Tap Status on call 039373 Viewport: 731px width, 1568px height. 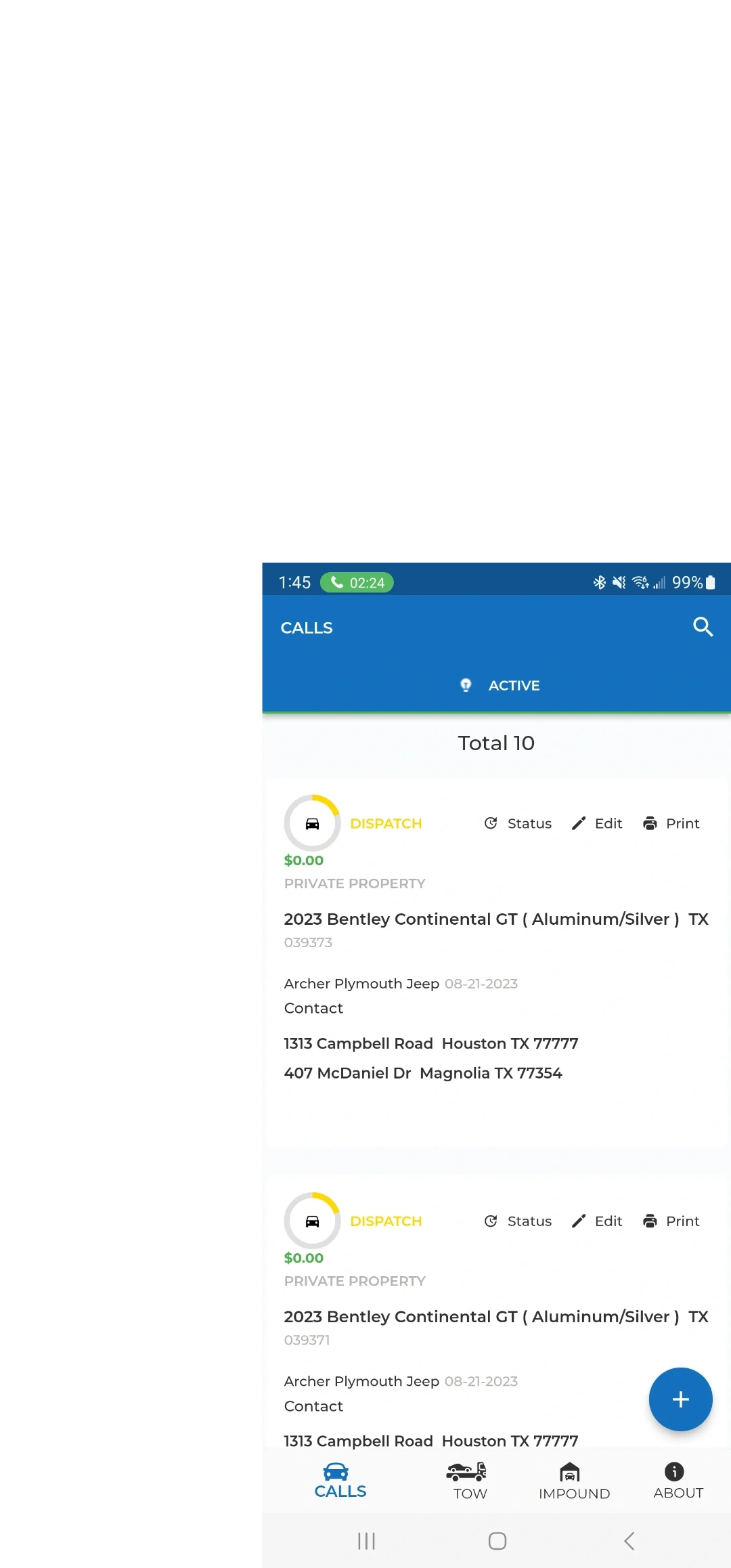(x=518, y=823)
